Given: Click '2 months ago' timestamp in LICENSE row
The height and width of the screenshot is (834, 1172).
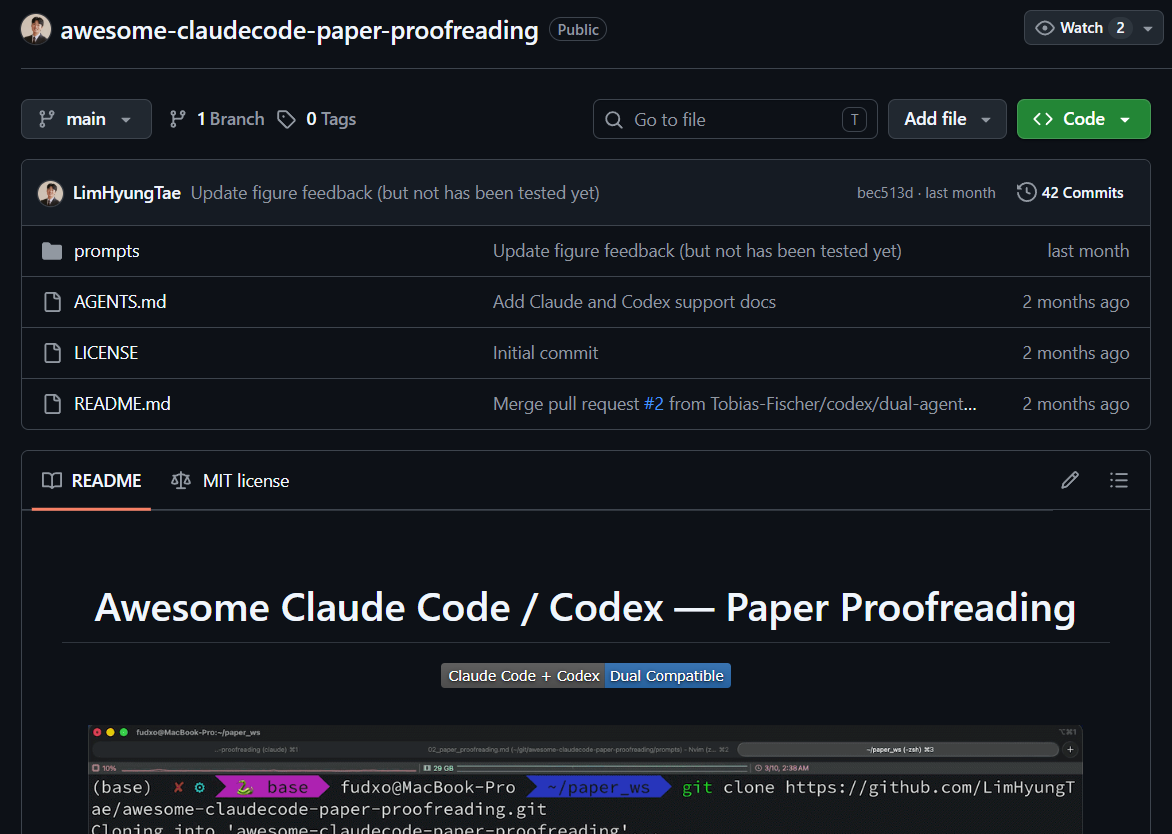Looking at the screenshot, I should (x=1076, y=353).
